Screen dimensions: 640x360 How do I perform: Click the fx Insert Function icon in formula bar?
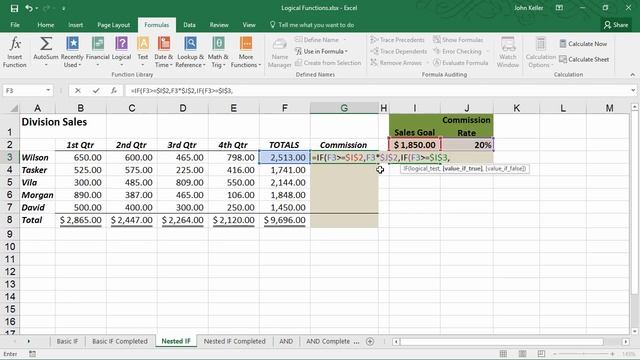114,91
